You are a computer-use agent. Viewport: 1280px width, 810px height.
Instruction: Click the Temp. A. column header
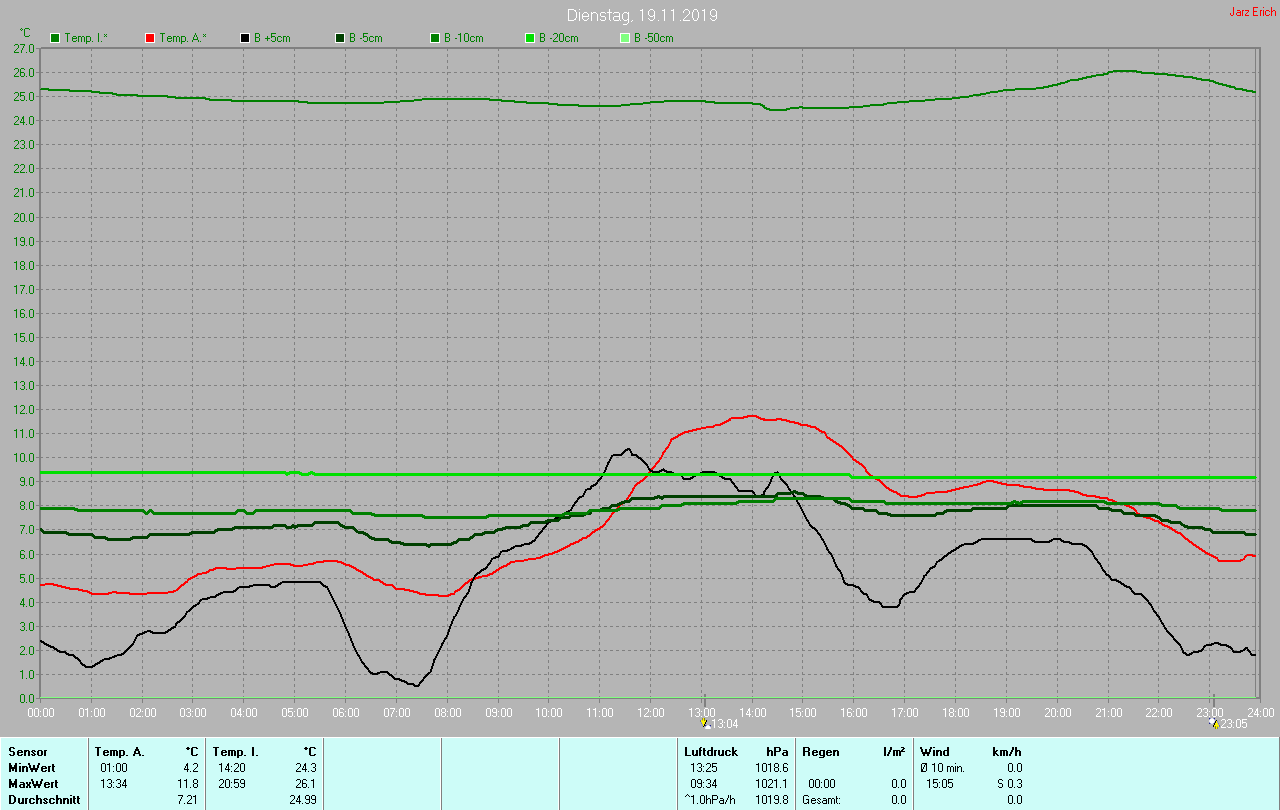tap(119, 751)
